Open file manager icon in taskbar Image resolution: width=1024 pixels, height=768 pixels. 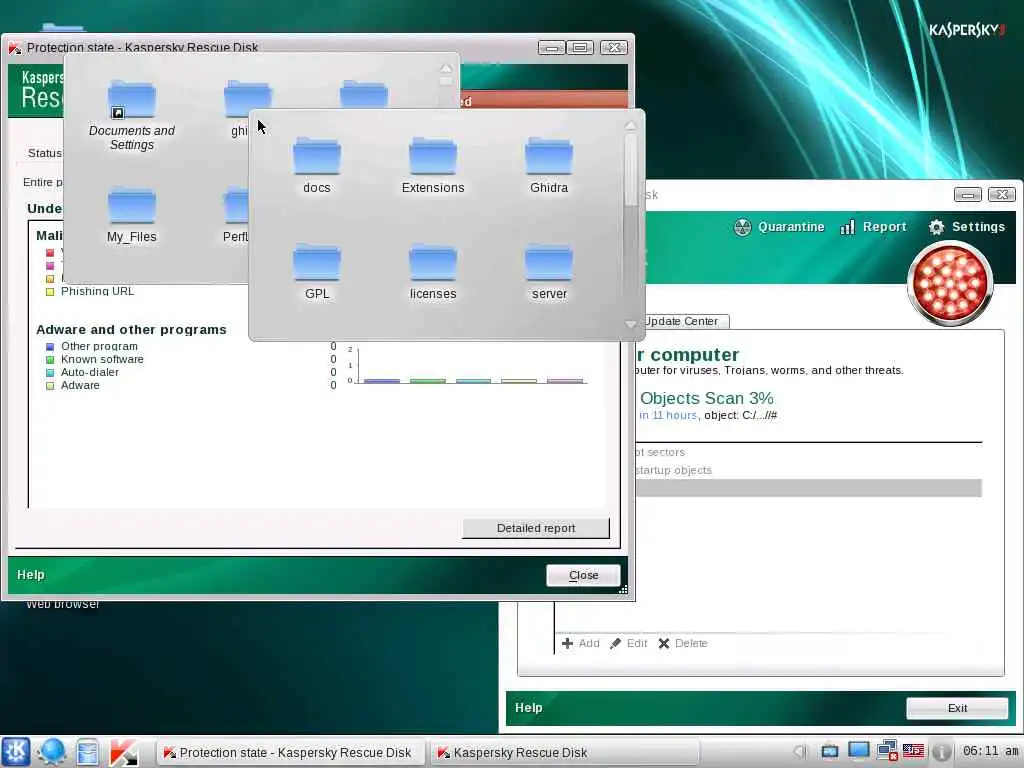point(87,752)
